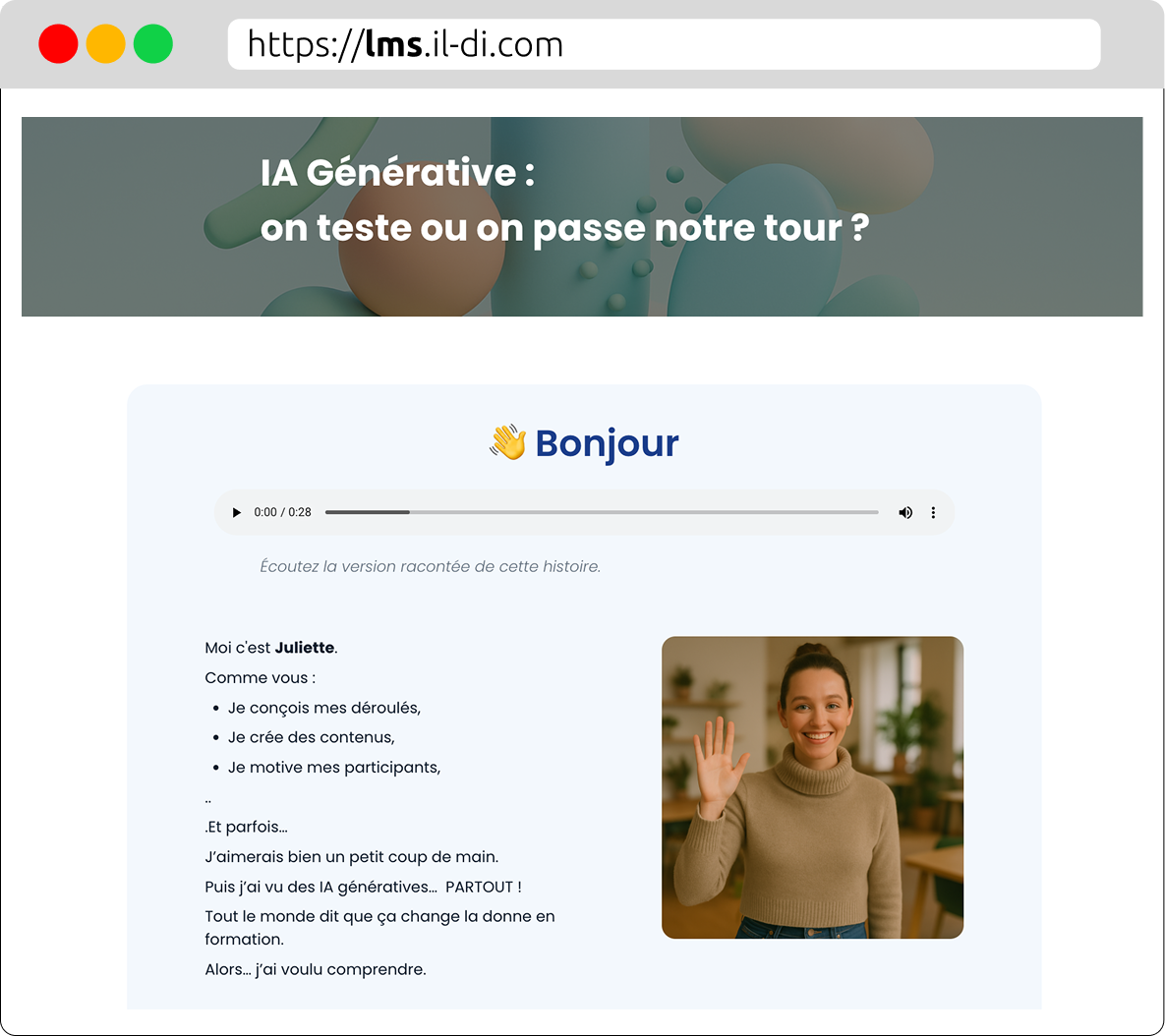Focus the lms.il-di.com address bar
The image size is (1165, 1036).
[x=664, y=44]
